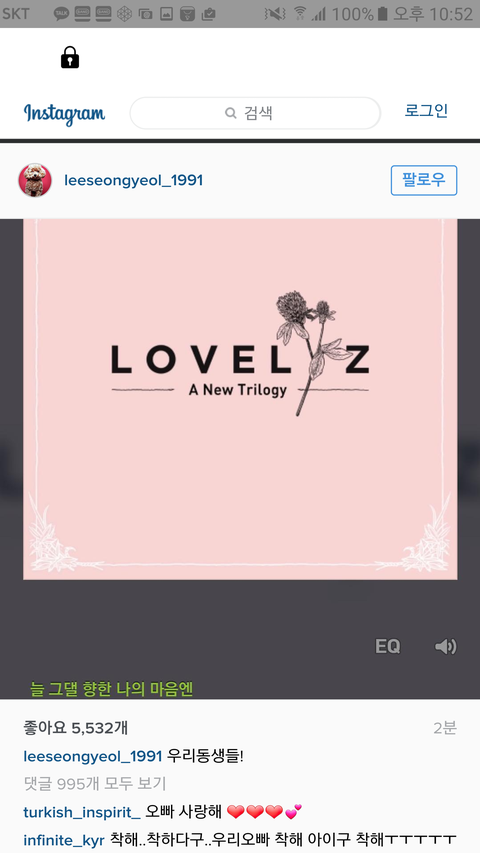This screenshot has width=480, height=853.
Task: Expand 댓글 995개 모두 보기 comments
Action: tap(95, 784)
